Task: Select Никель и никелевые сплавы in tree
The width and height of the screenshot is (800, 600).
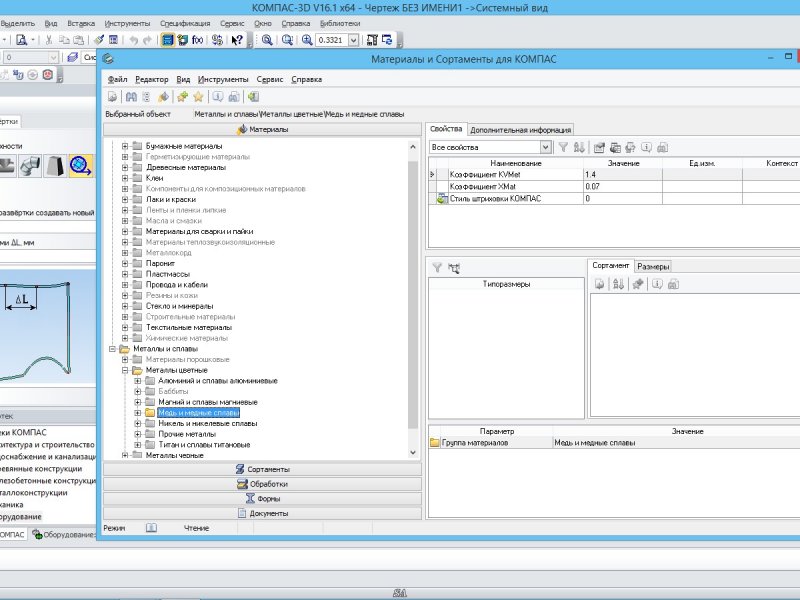Action: 208,423
